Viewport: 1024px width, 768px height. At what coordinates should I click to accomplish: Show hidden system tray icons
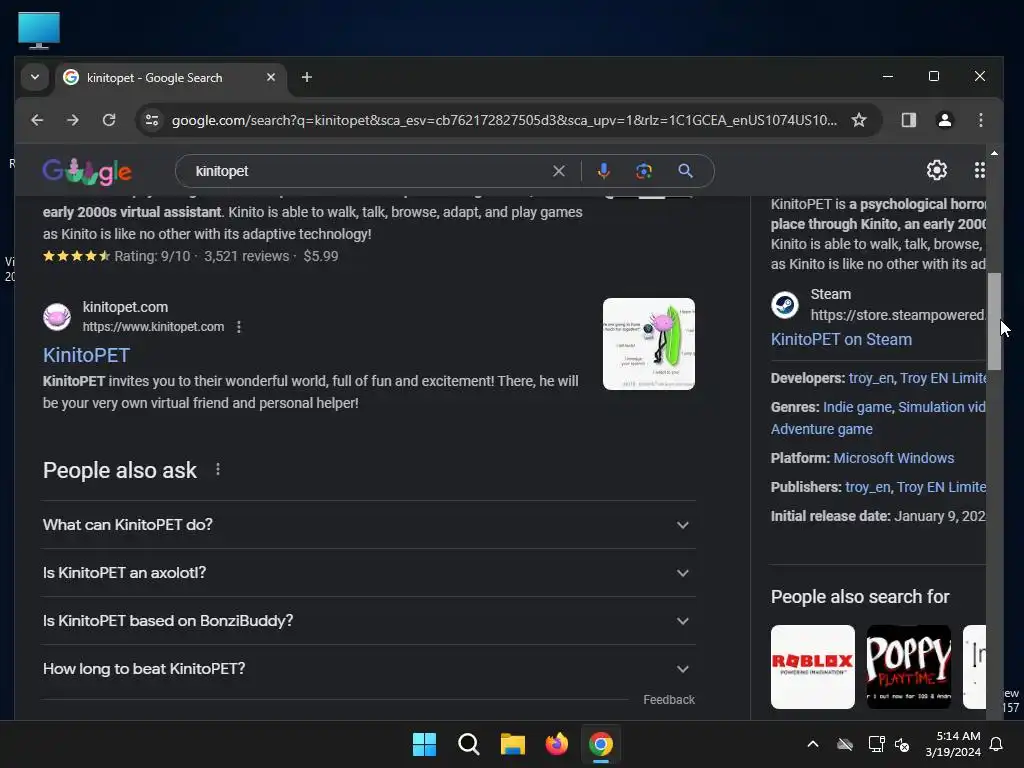(x=813, y=744)
